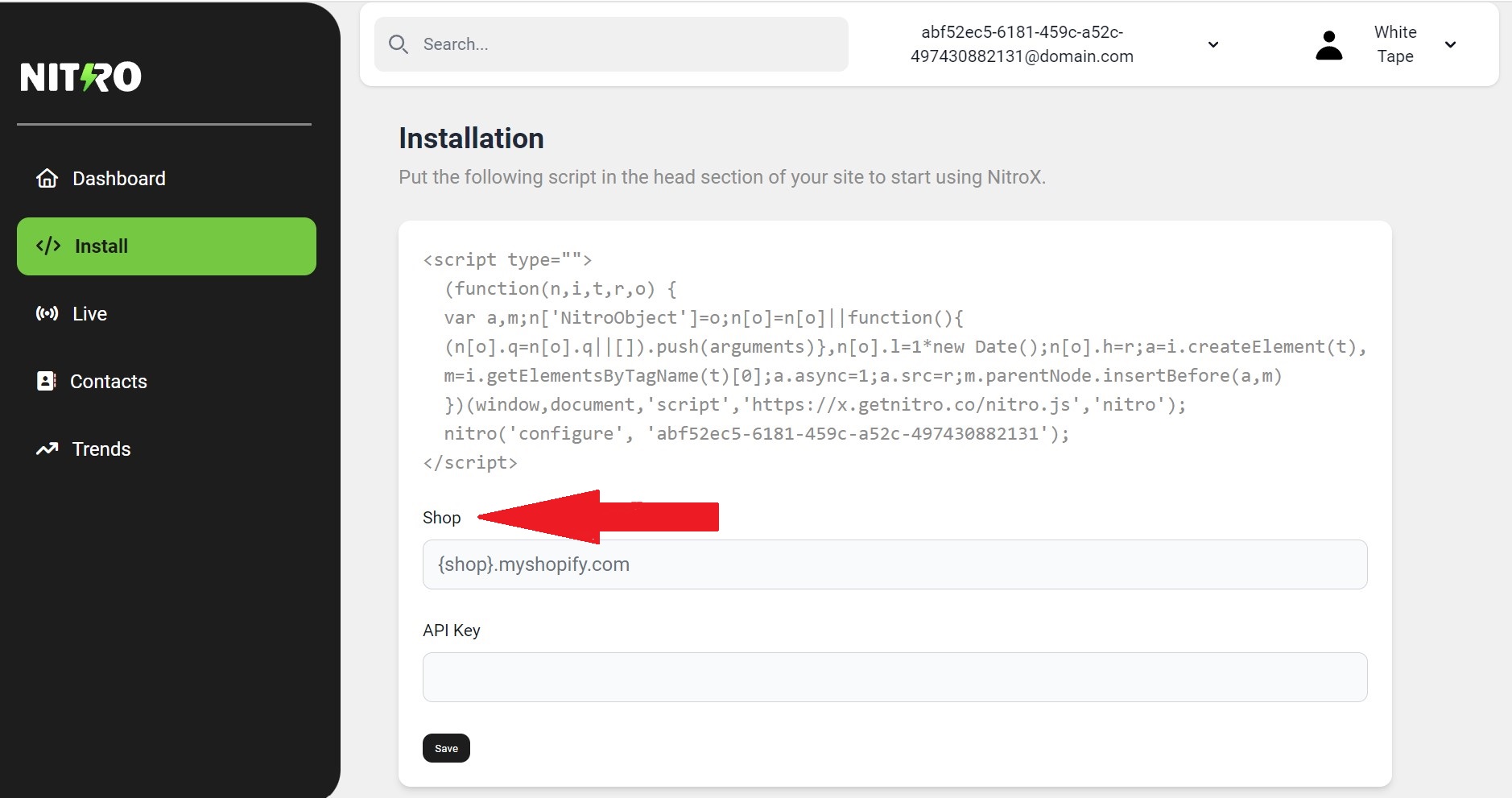Open the Dashboard via its home icon
1512x798 pixels.
coord(48,178)
